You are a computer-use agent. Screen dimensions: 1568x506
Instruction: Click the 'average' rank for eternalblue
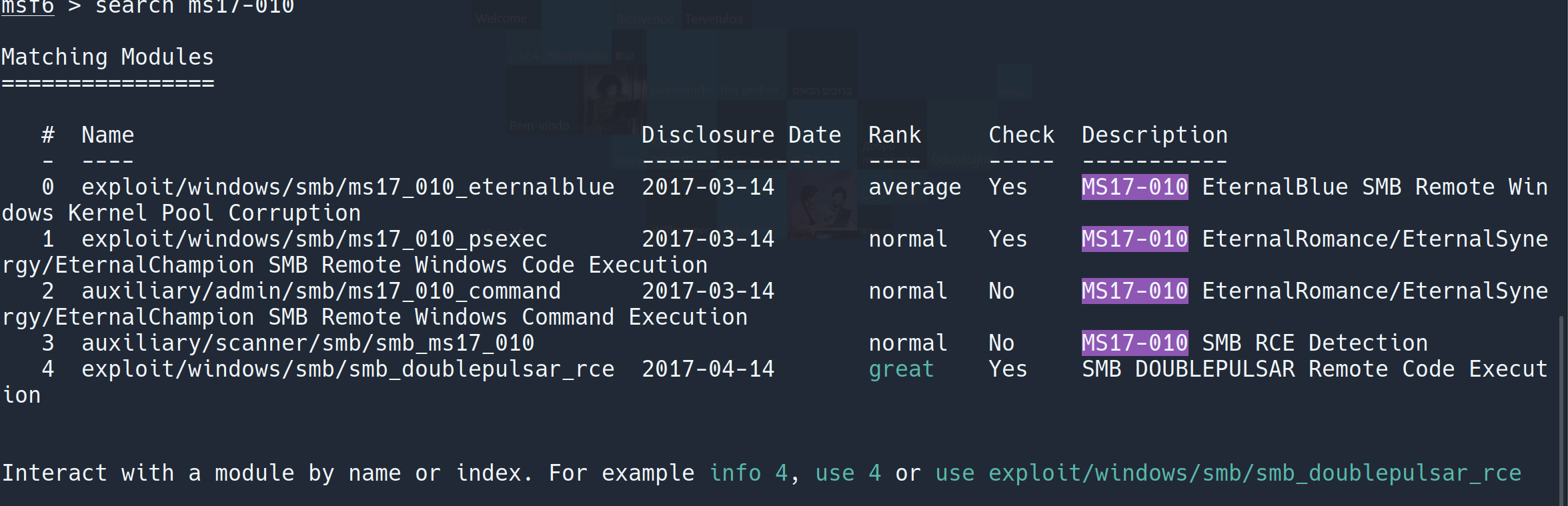[x=914, y=187]
